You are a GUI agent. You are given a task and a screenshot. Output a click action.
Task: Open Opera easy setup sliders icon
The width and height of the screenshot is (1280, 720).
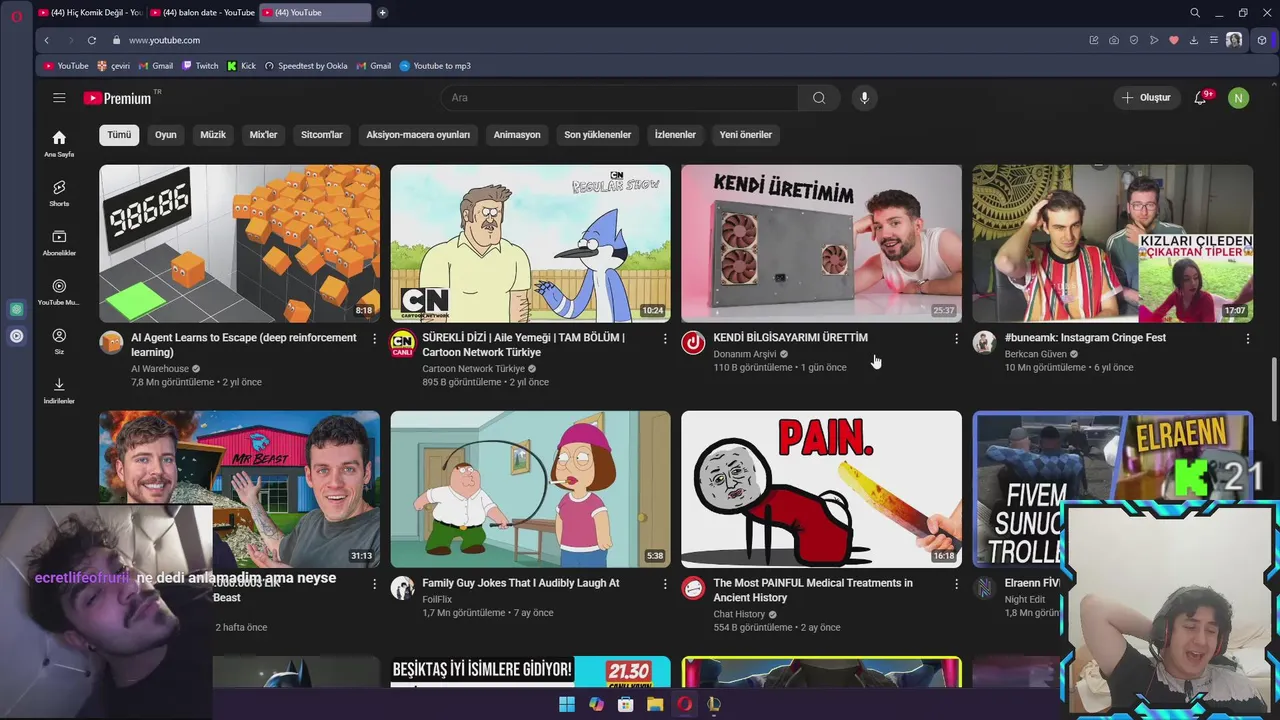pyautogui.click(x=1214, y=40)
